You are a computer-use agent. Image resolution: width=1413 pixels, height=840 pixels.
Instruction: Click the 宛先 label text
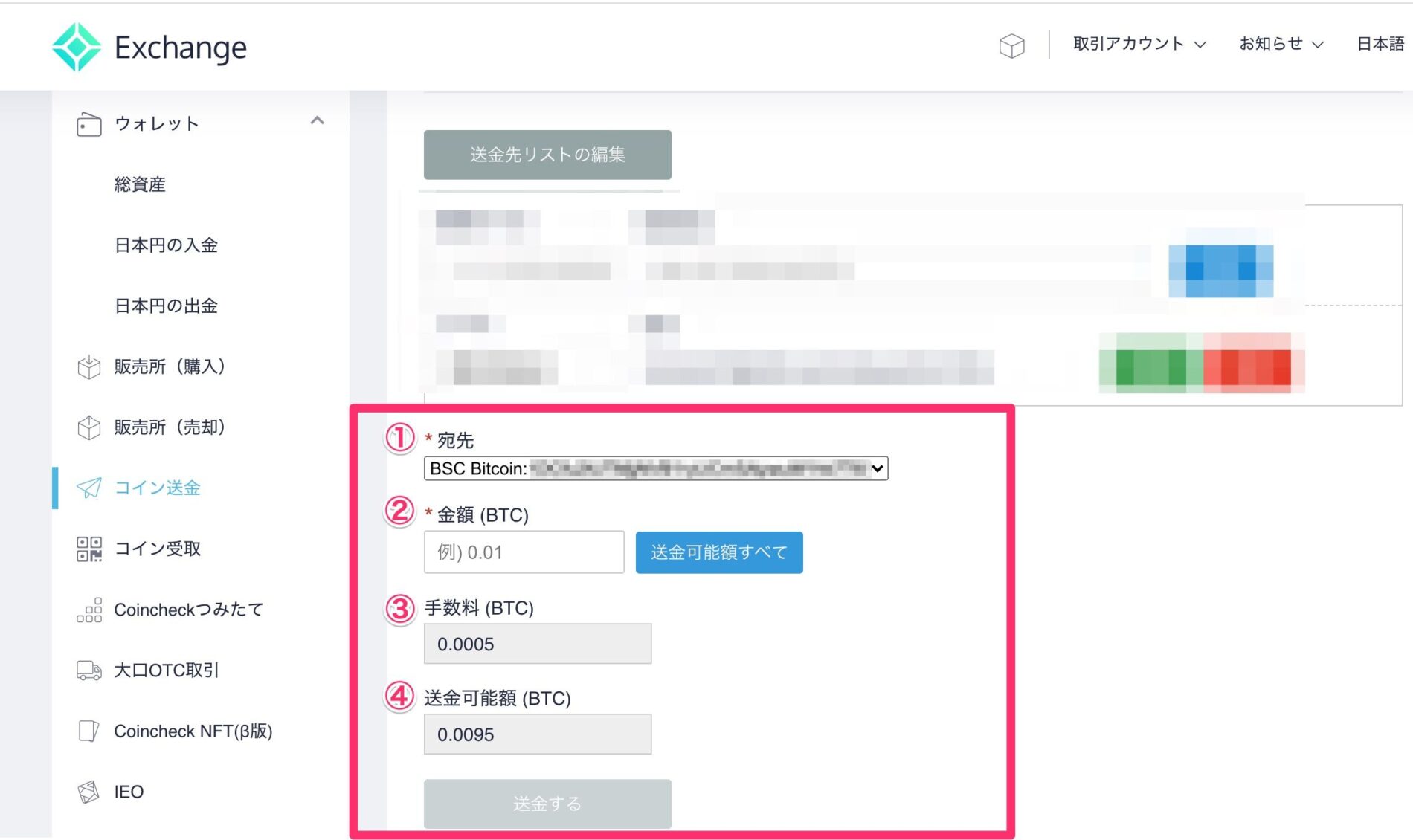[455, 441]
